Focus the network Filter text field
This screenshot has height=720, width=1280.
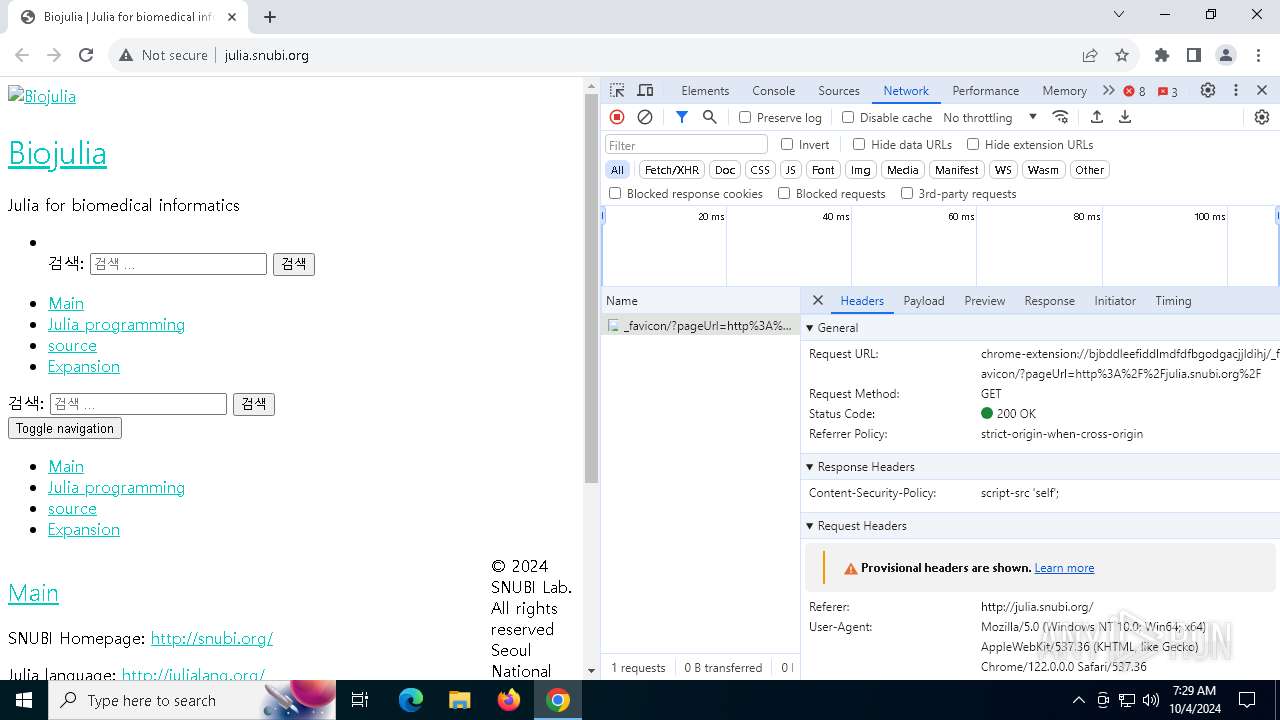point(686,145)
